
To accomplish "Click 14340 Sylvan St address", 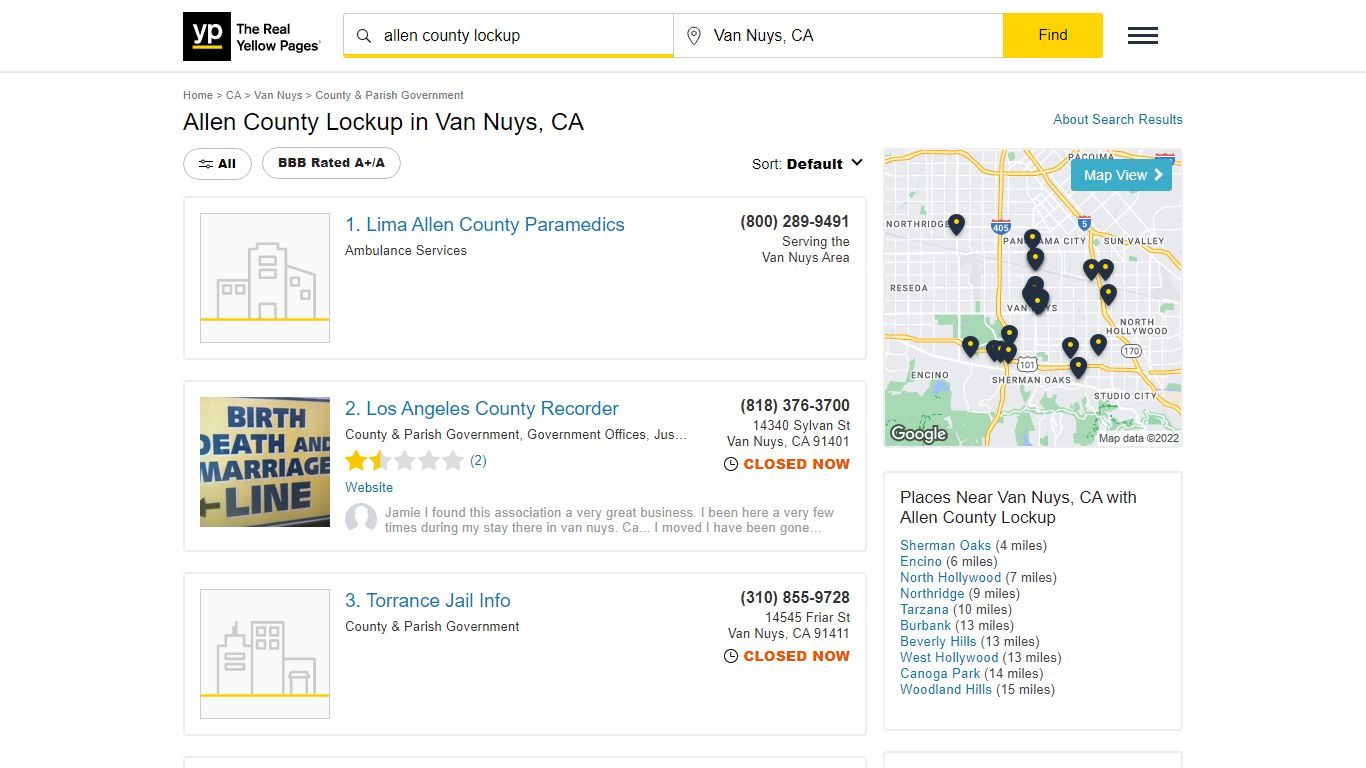I will 801,426.
